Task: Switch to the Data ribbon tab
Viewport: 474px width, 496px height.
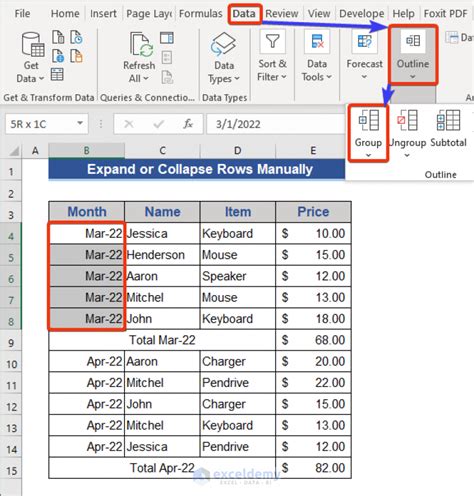Action: pyautogui.click(x=244, y=14)
